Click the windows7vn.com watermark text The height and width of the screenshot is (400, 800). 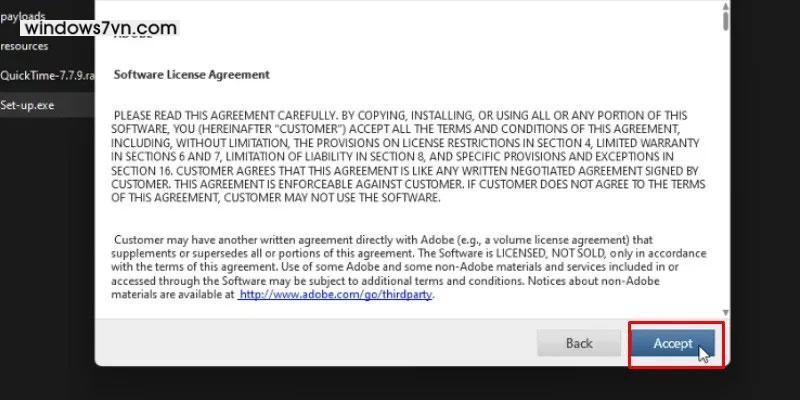coord(101,28)
